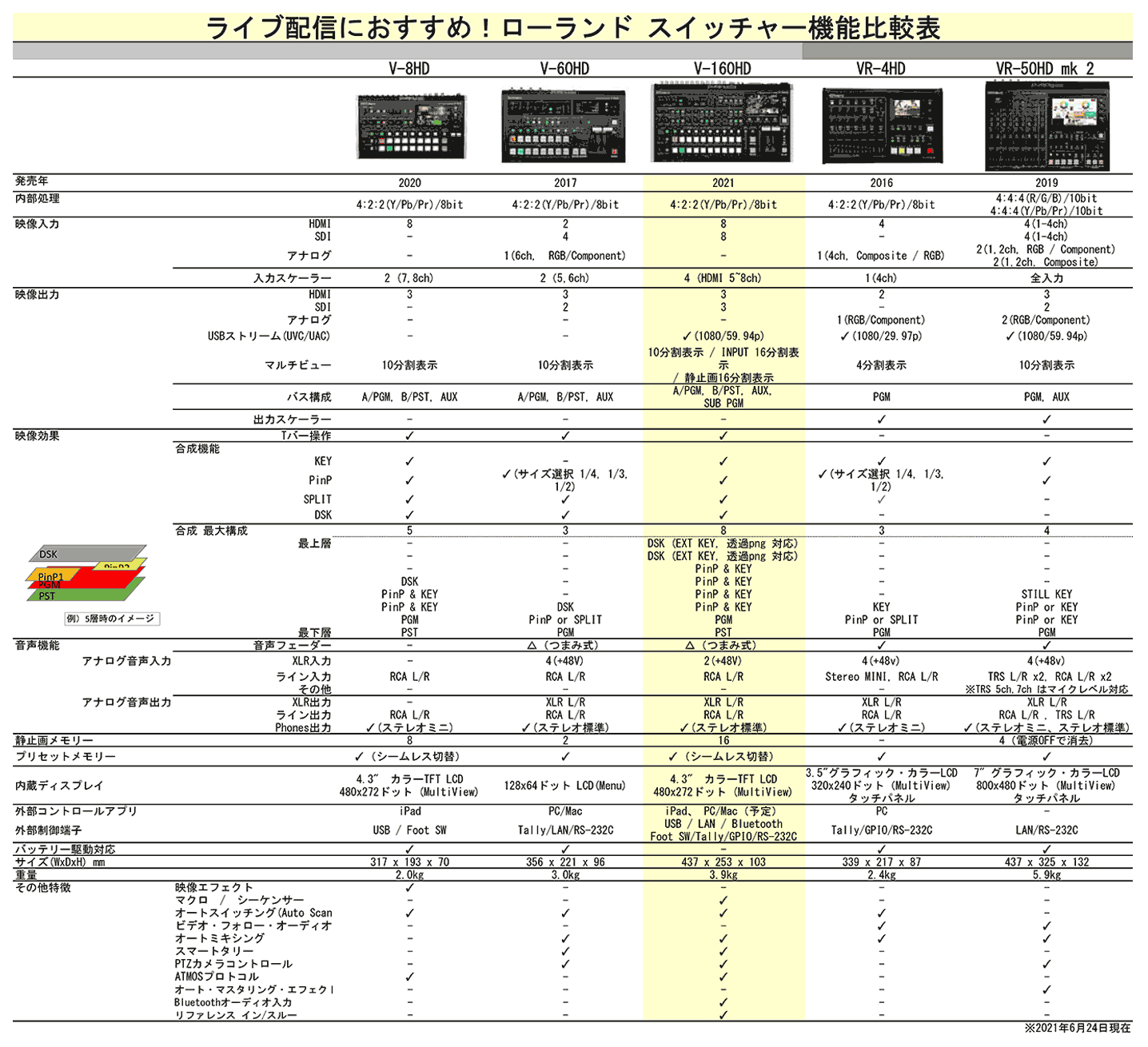
Task: Select the V-8HD column header
Action: [x=409, y=69]
